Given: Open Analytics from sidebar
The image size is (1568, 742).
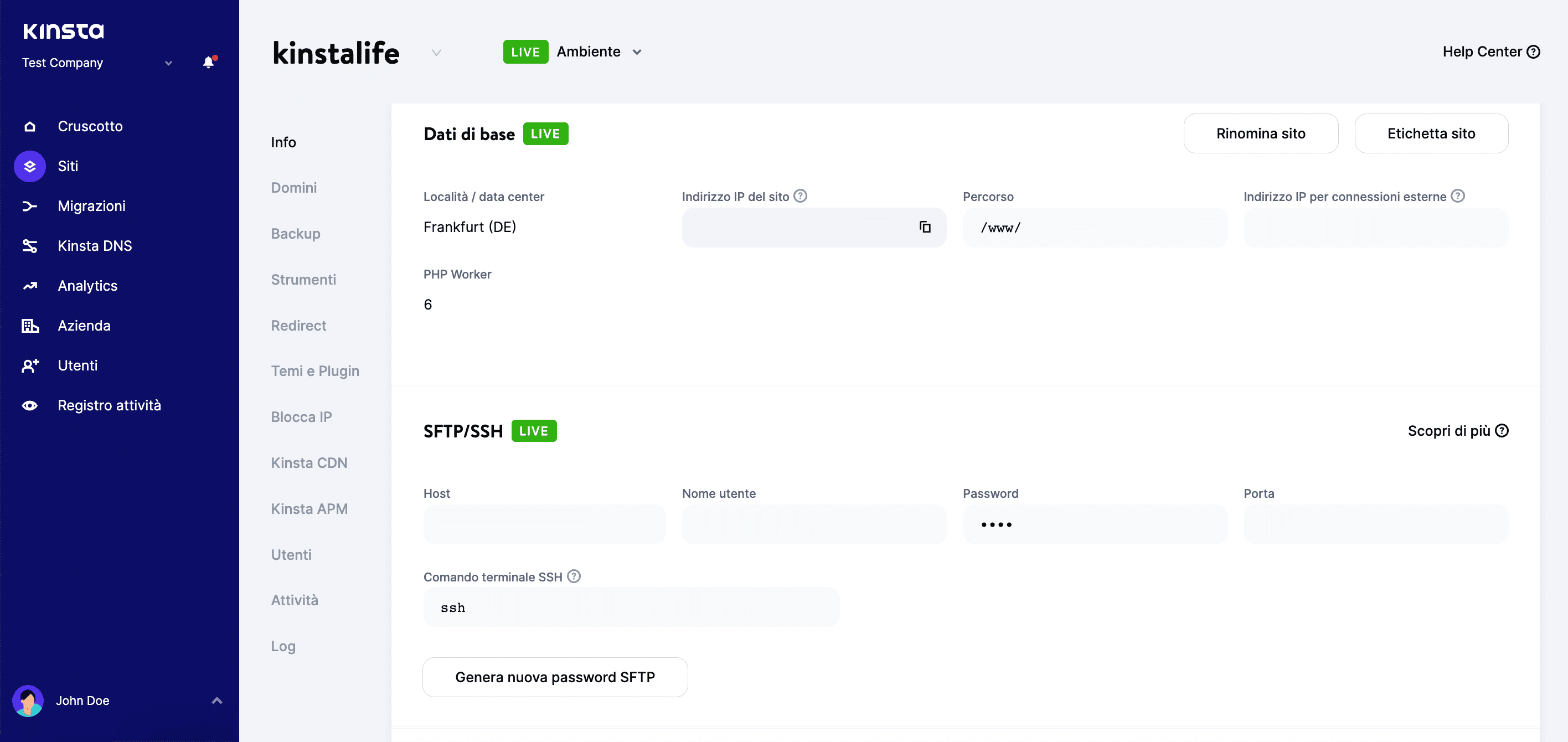Looking at the screenshot, I should [87, 285].
